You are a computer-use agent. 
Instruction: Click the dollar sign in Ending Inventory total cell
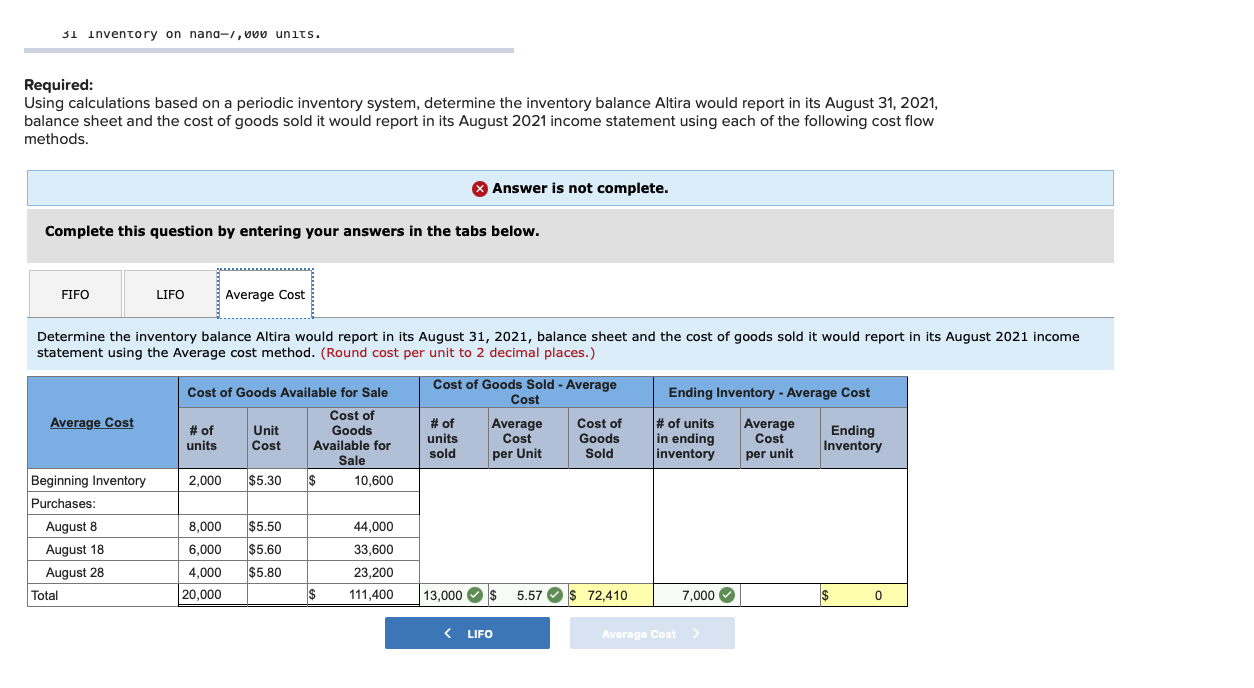point(825,594)
